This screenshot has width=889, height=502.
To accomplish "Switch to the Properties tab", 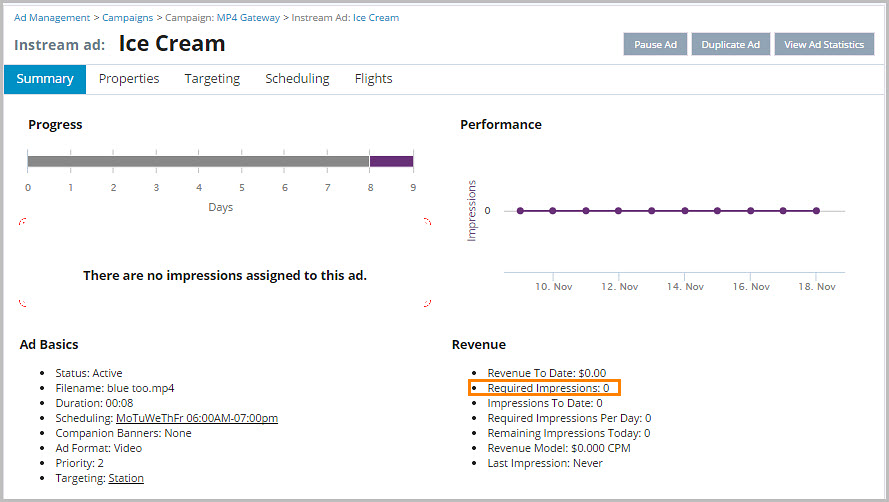I will coord(129,79).
